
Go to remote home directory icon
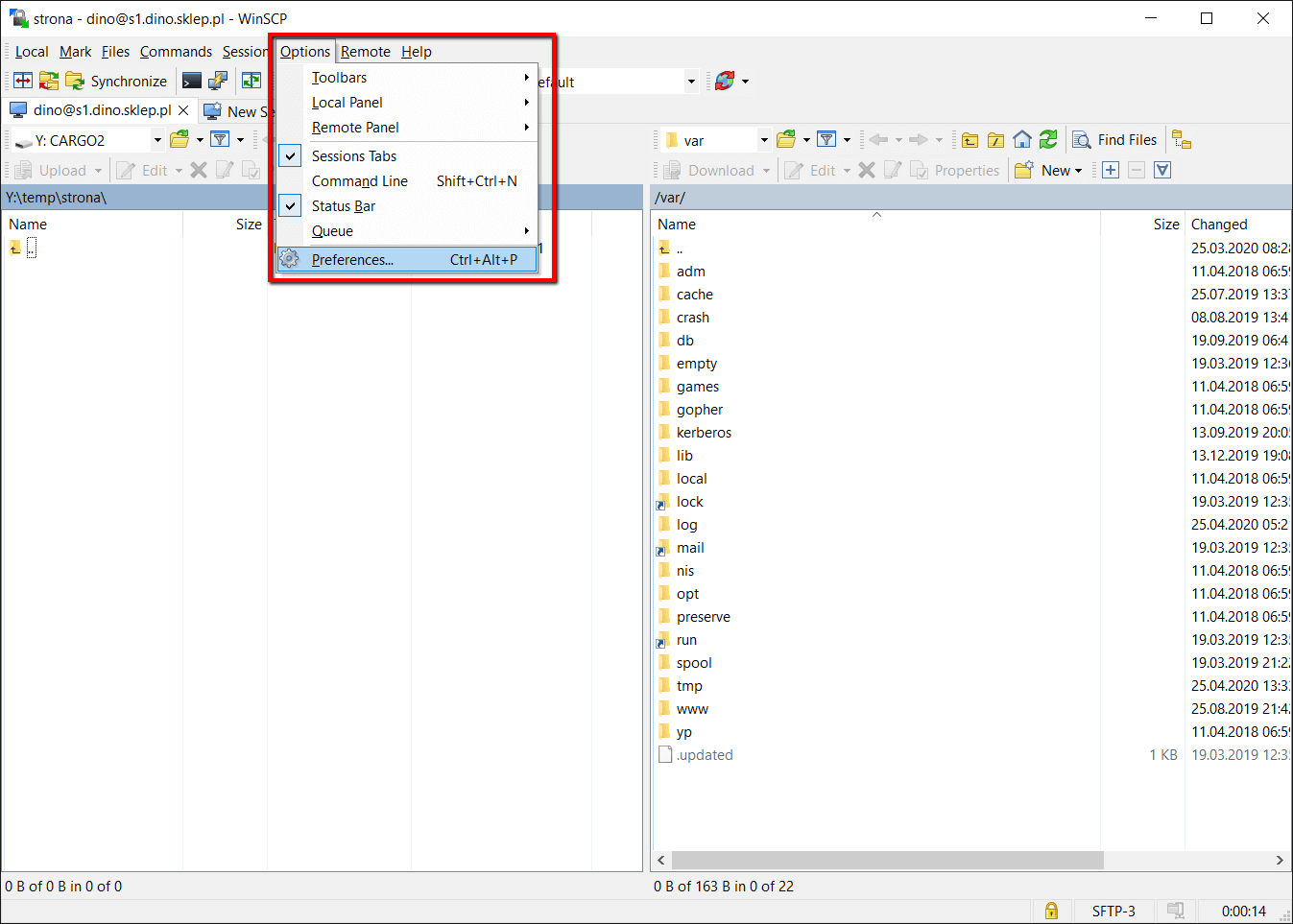1022,140
